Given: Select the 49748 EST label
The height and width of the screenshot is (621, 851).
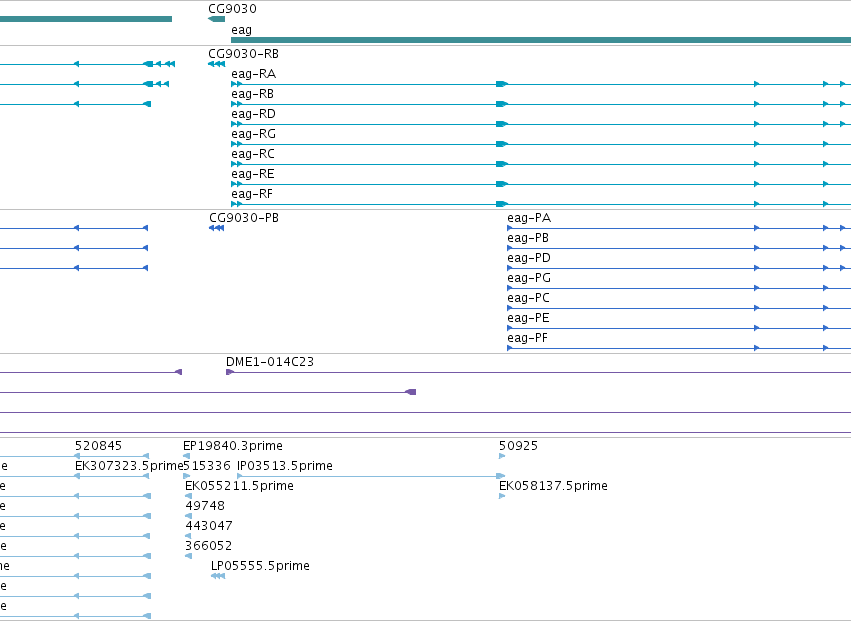Looking at the screenshot, I should click(x=205, y=506).
